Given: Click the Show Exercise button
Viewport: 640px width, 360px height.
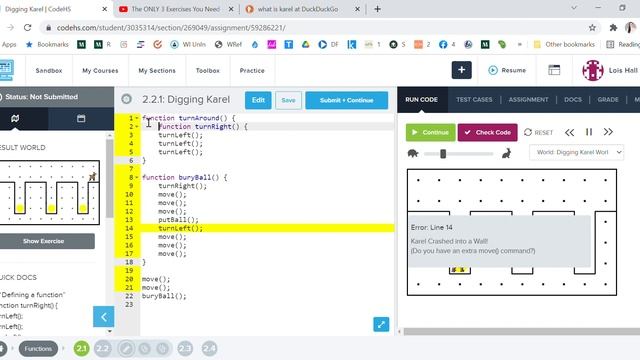Looking at the screenshot, I should [x=44, y=241].
